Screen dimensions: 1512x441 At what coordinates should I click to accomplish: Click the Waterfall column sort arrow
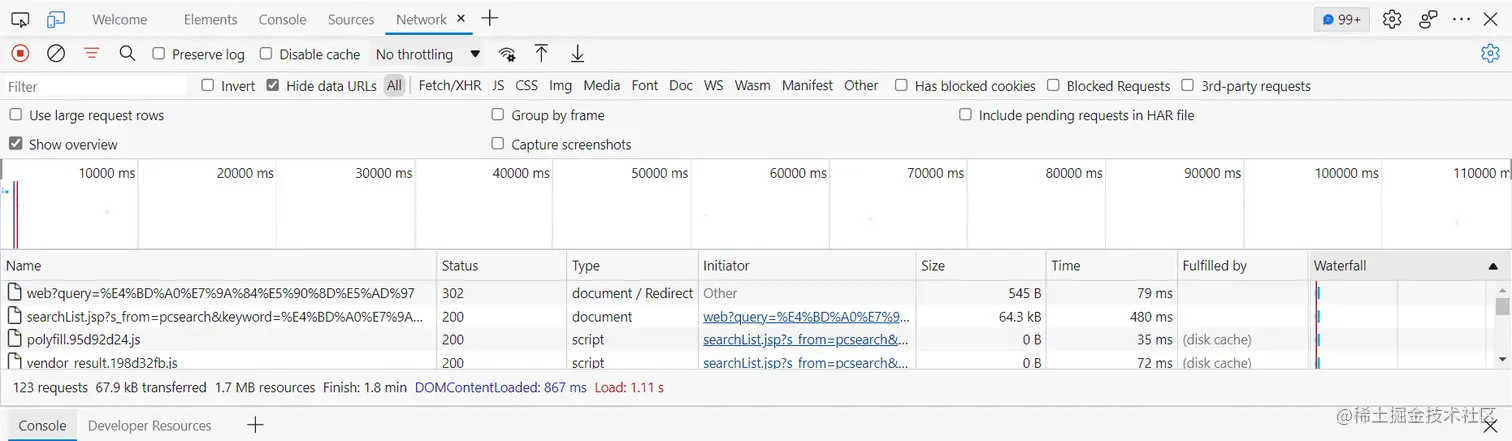pyautogui.click(x=1493, y=266)
